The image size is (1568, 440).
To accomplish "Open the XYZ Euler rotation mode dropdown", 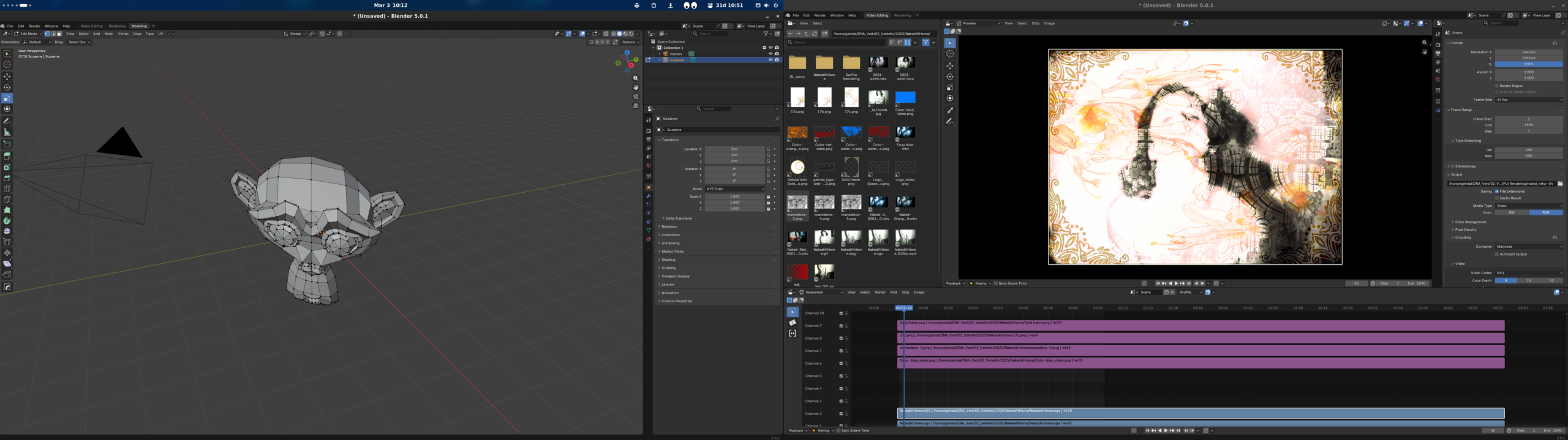I will pos(735,189).
